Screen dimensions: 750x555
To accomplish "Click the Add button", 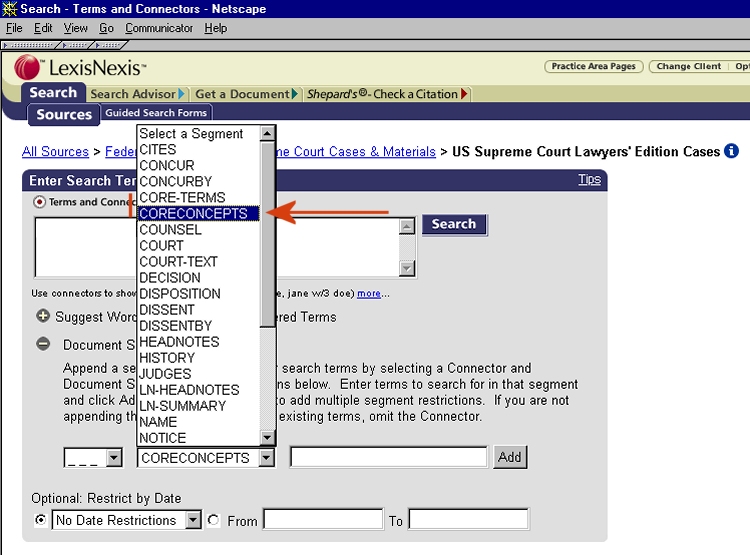I will [510, 457].
